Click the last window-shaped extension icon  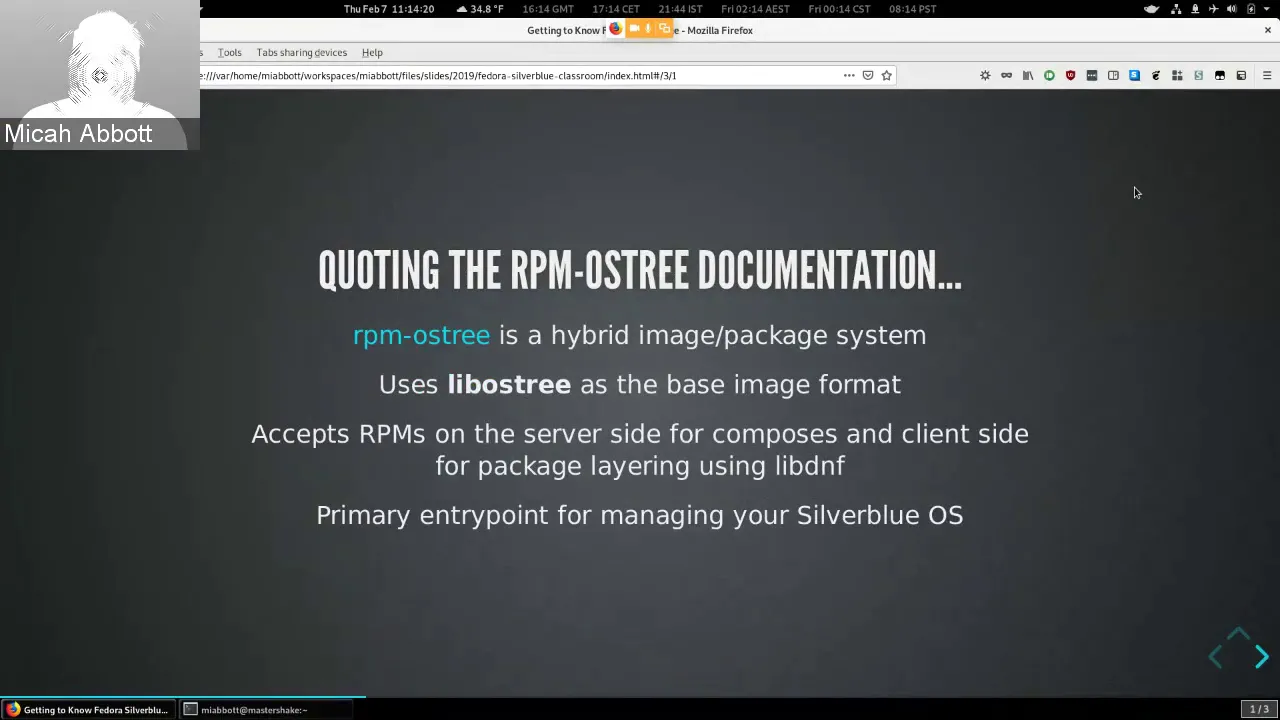(x=1241, y=75)
